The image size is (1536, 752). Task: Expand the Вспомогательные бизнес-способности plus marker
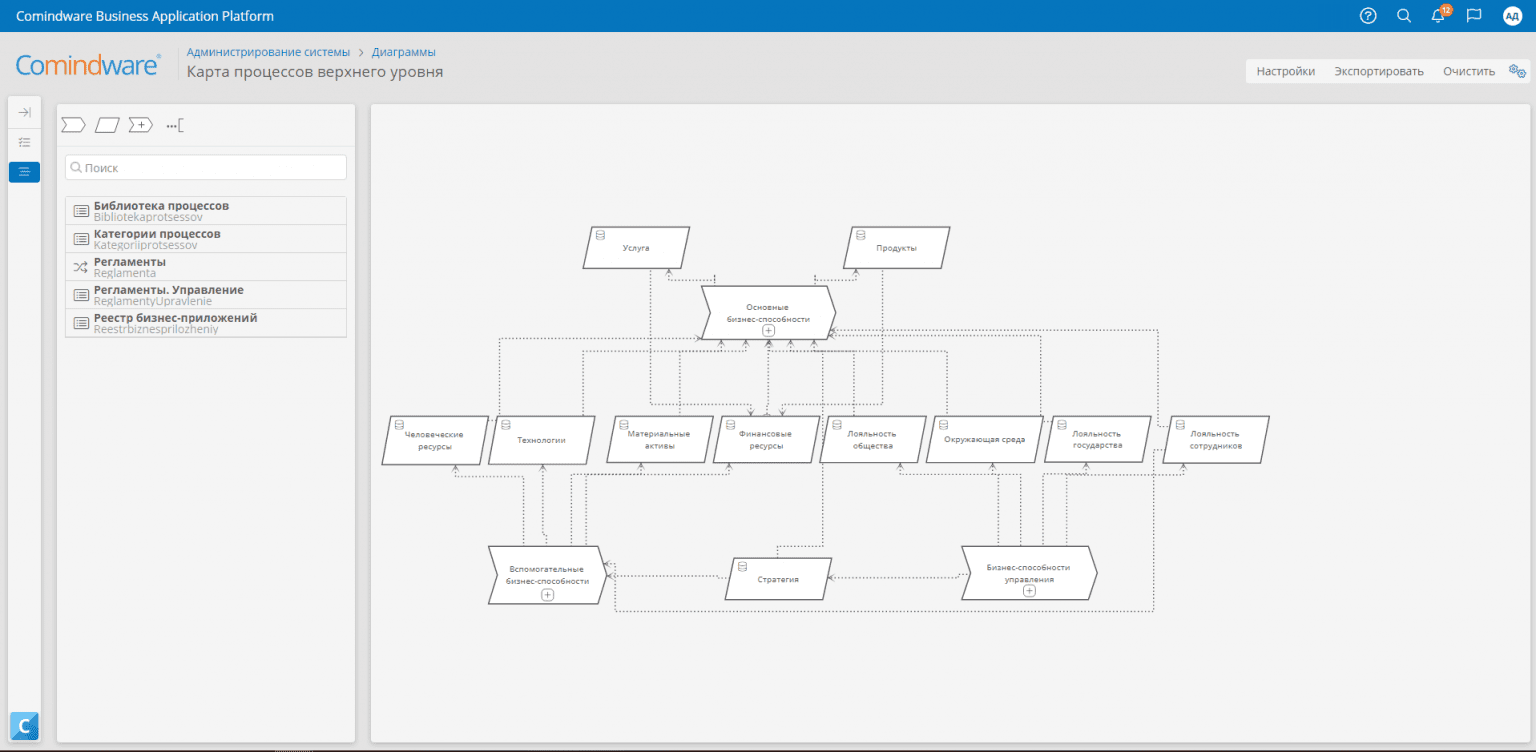547,594
